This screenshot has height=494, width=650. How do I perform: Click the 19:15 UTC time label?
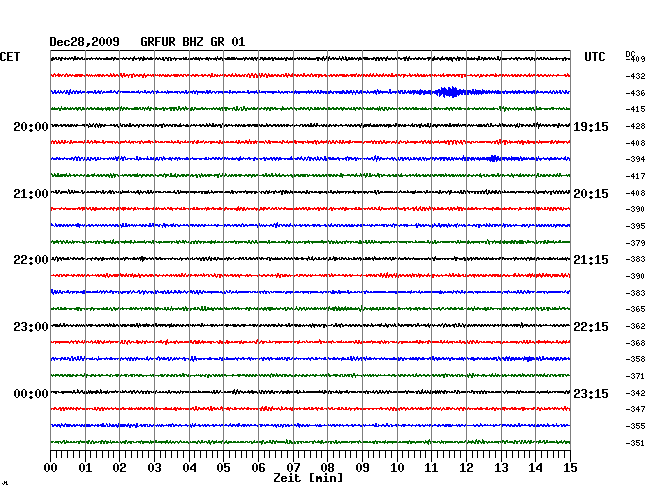pyautogui.click(x=591, y=127)
